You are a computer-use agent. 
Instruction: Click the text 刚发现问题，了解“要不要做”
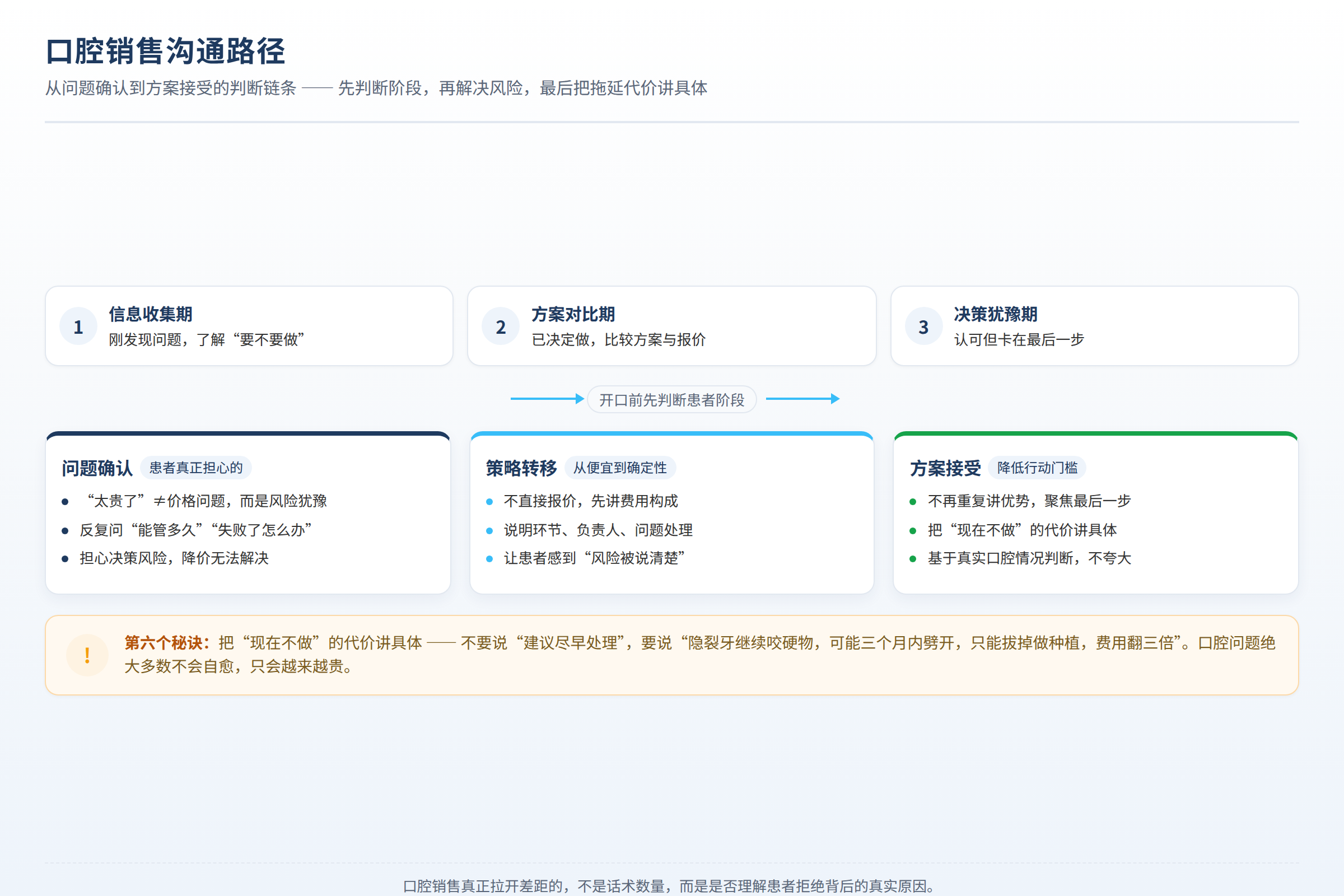tap(206, 339)
